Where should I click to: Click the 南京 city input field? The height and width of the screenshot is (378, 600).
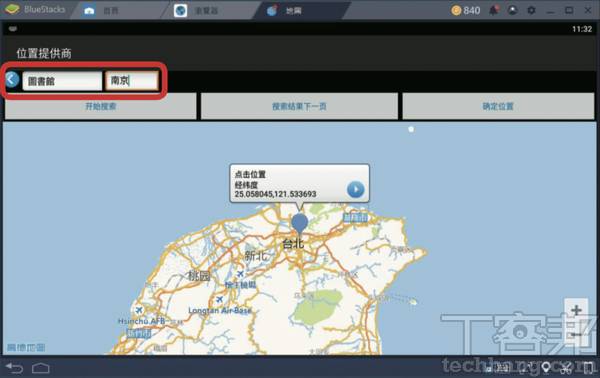coord(132,81)
